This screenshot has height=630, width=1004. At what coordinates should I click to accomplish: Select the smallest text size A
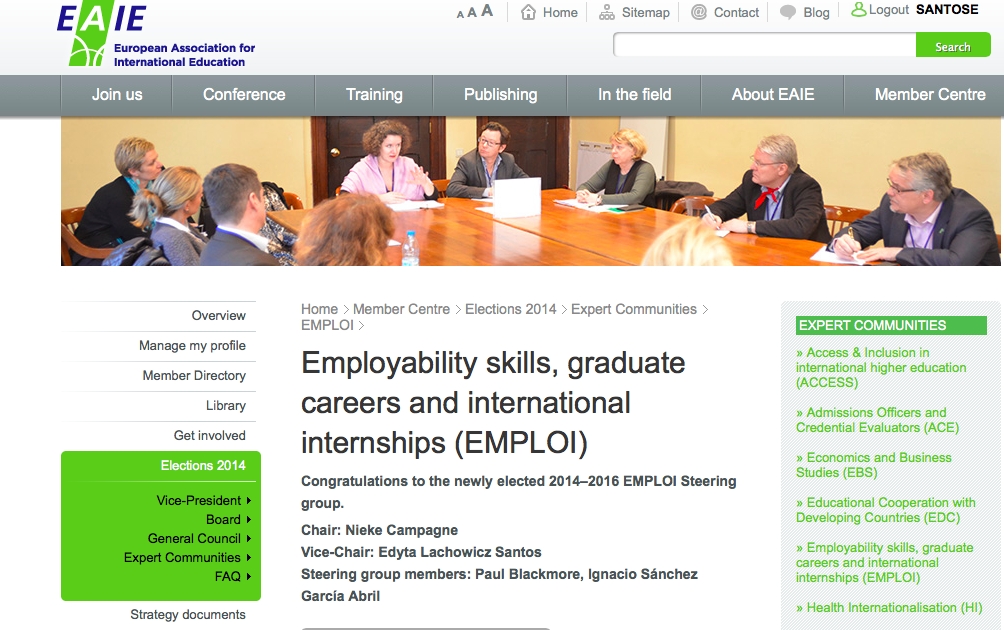(460, 14)
